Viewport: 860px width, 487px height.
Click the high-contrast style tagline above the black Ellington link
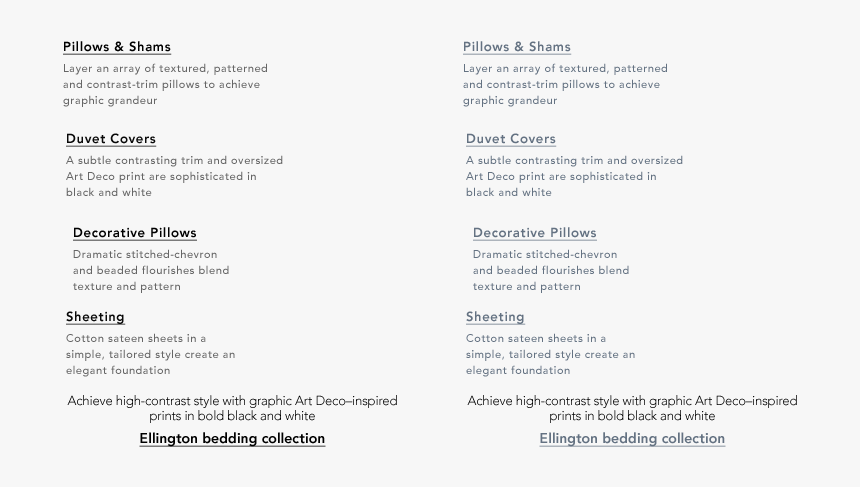pyautogui.click(x=232, y=408)
